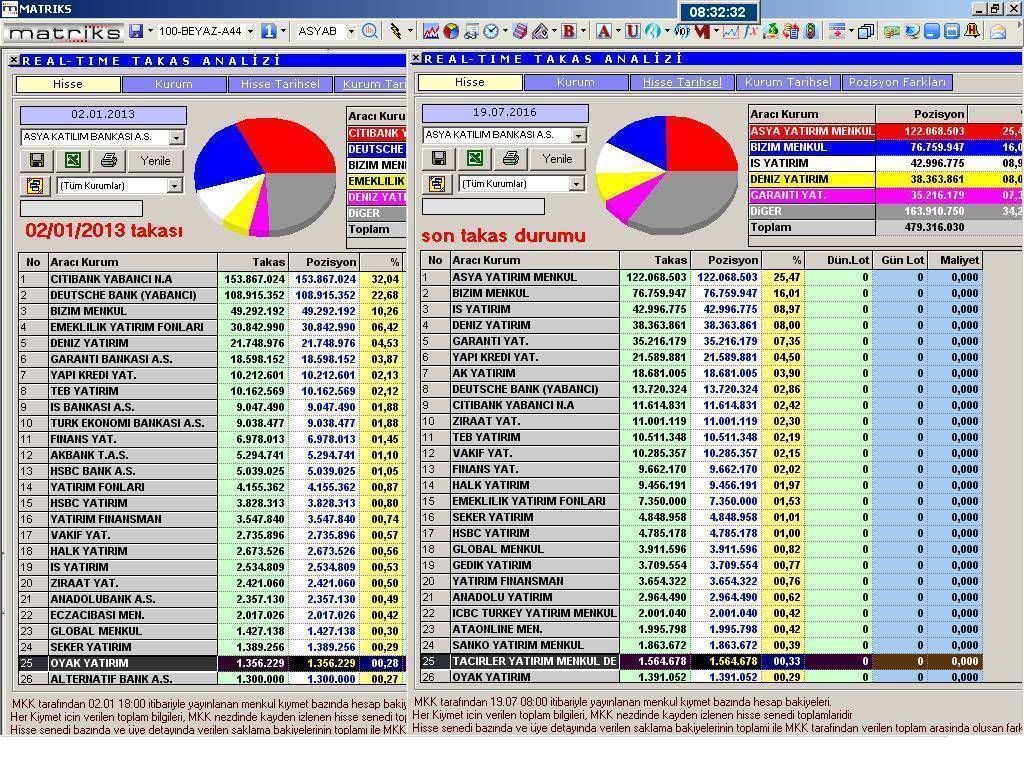Click the save icon in the right panel

pyautogui.click(x=438, y=158)
